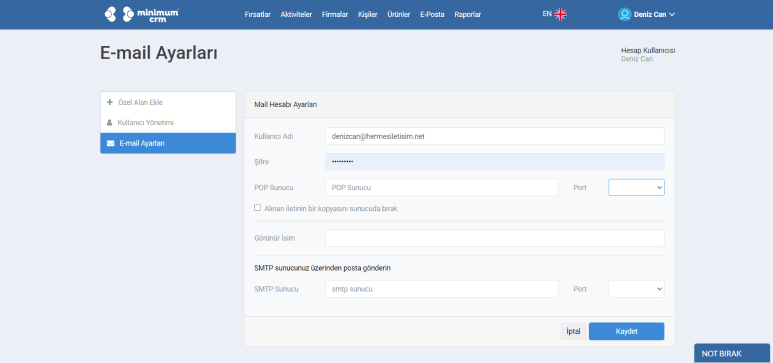Click the POP Sunucu input field

point(442,187)
